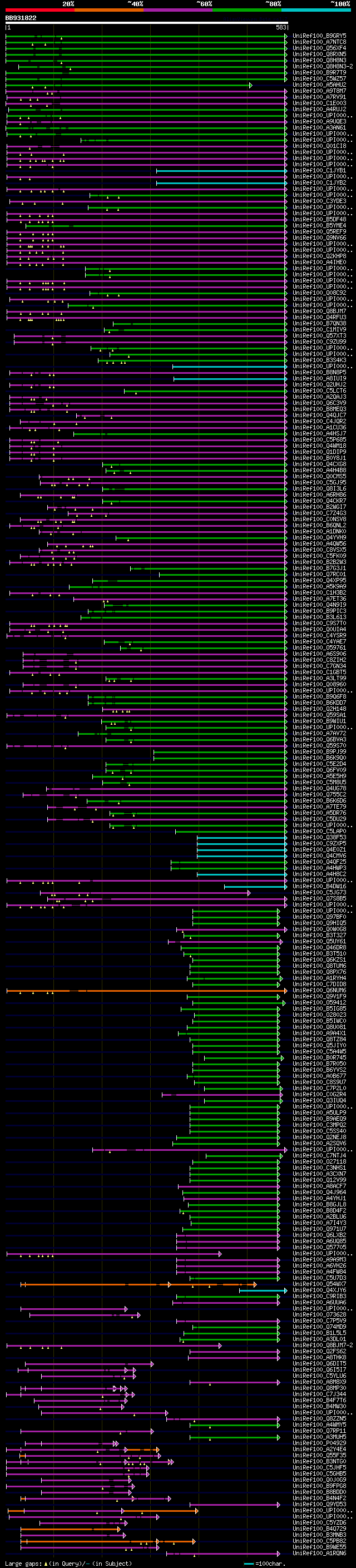Select the UniRef100_C5JG73 label
The width and height of the screenshot is (356, 1568).
point(319,893)
